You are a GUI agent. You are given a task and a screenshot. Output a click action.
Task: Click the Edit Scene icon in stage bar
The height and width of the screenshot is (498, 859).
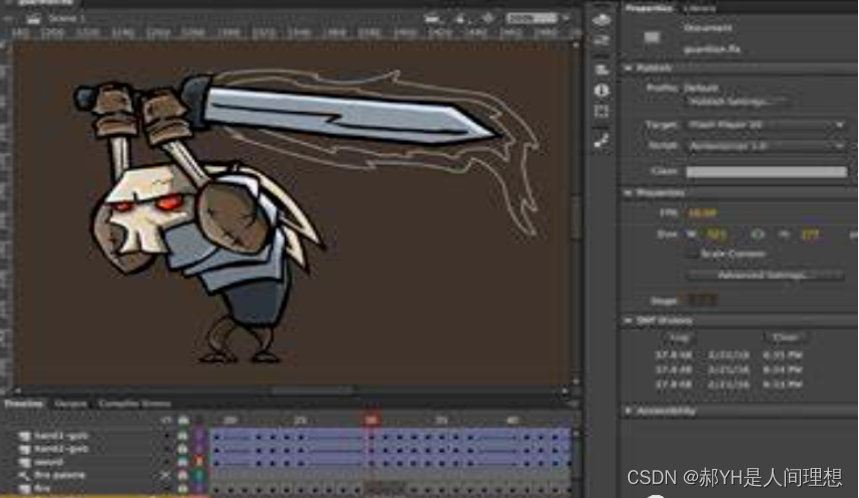(x=433, y=19)
